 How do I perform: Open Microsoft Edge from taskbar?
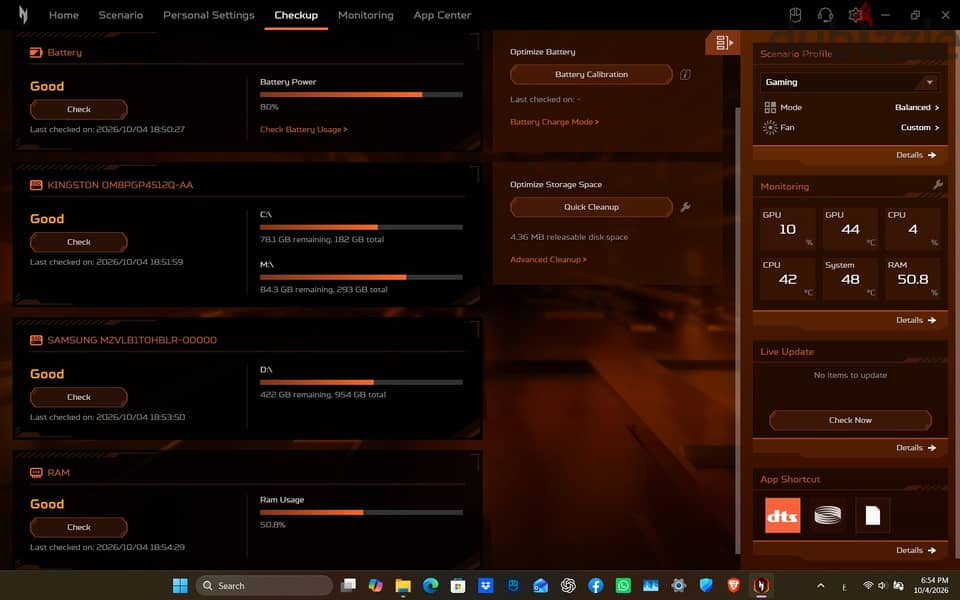point(430,586)
